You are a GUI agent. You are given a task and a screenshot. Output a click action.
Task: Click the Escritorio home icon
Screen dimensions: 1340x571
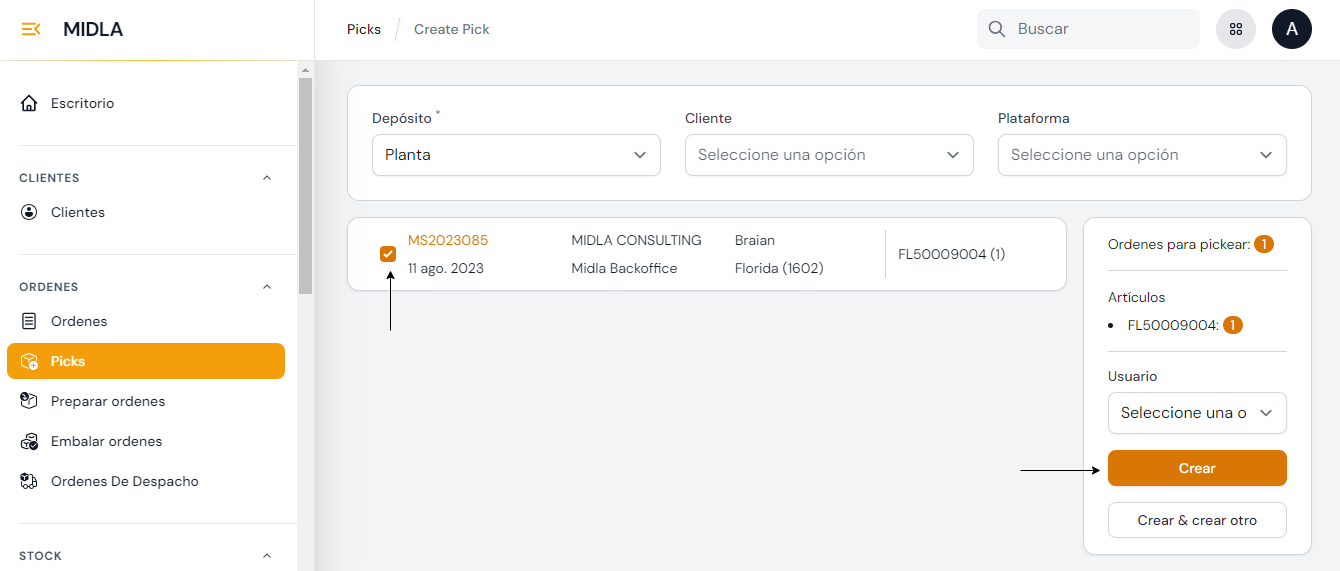29,103
